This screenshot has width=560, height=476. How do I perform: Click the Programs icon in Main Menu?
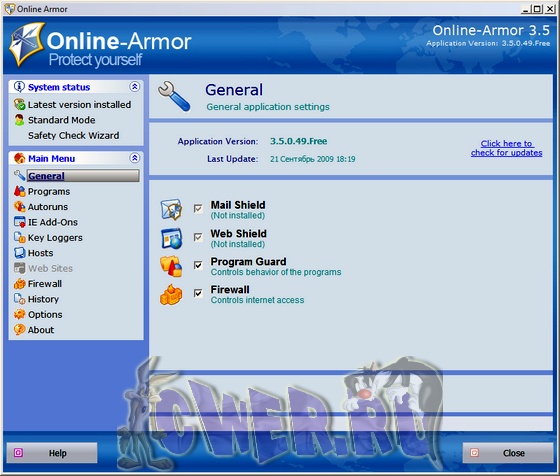(x=19, y=191)
